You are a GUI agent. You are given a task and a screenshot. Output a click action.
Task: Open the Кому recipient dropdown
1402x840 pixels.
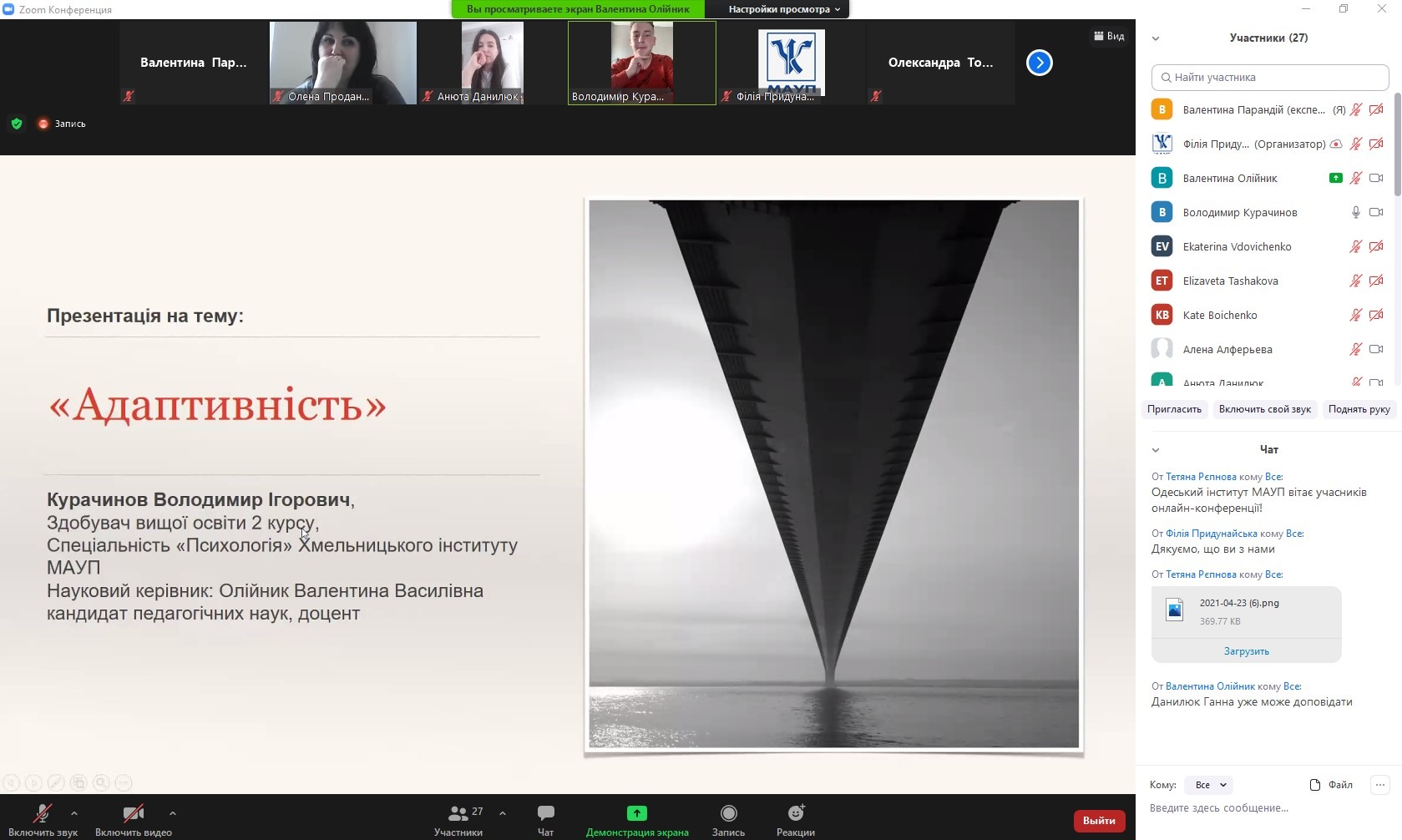coord(1209,785)
